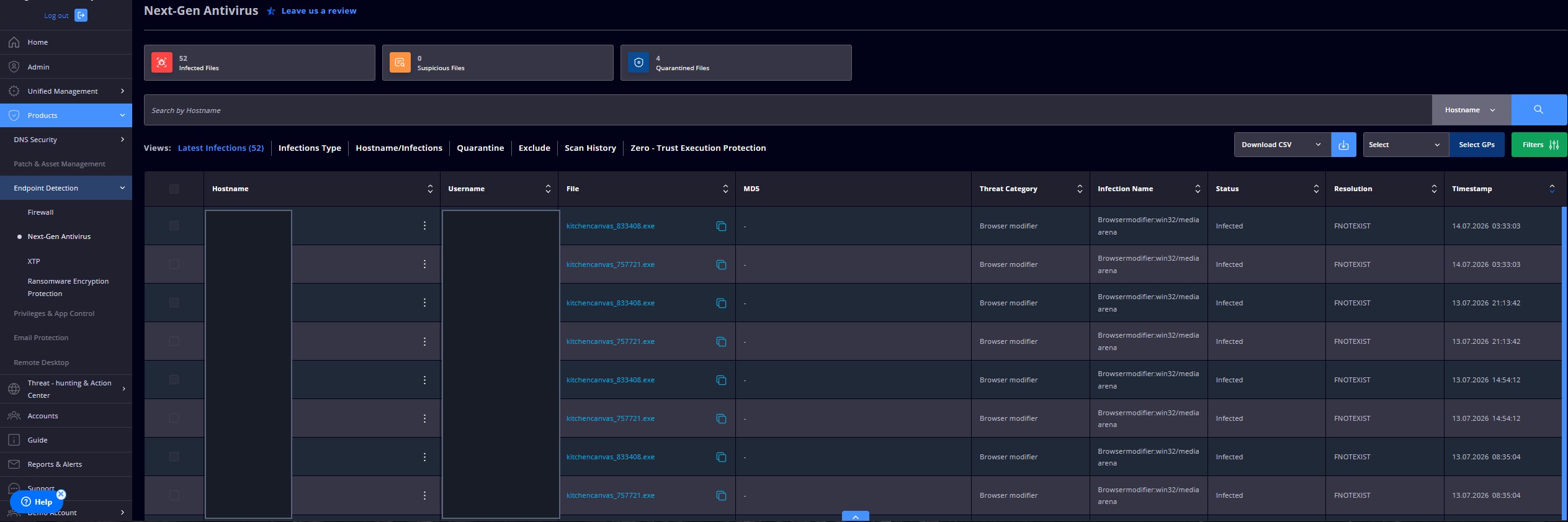
Task: Click the blue CSV download icon button
Action: click(1343, 145)
